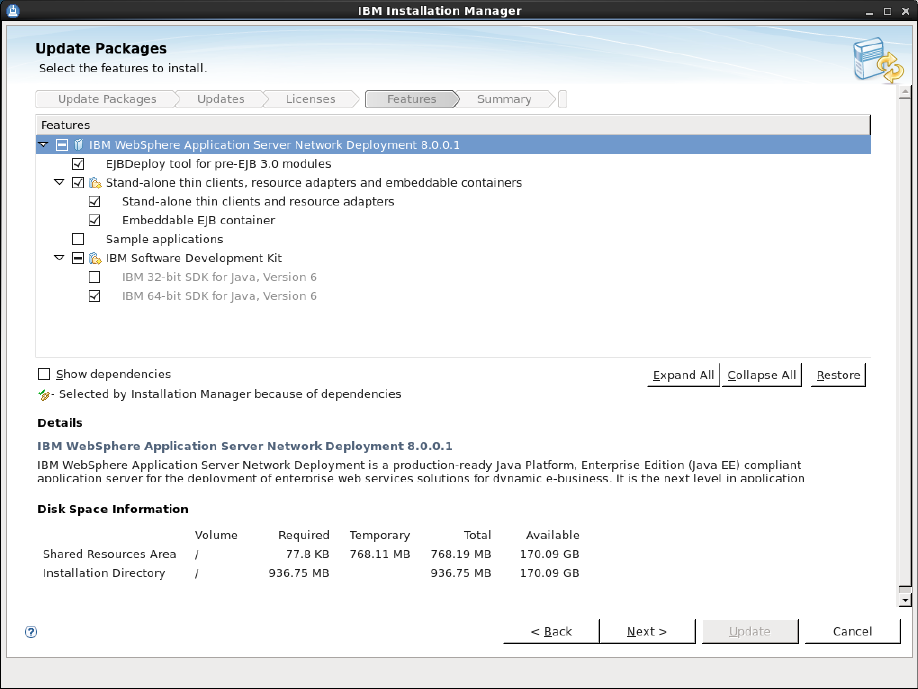Select the Features wizard step
This screenshot has width=918, height=689.
coord(412,99)
